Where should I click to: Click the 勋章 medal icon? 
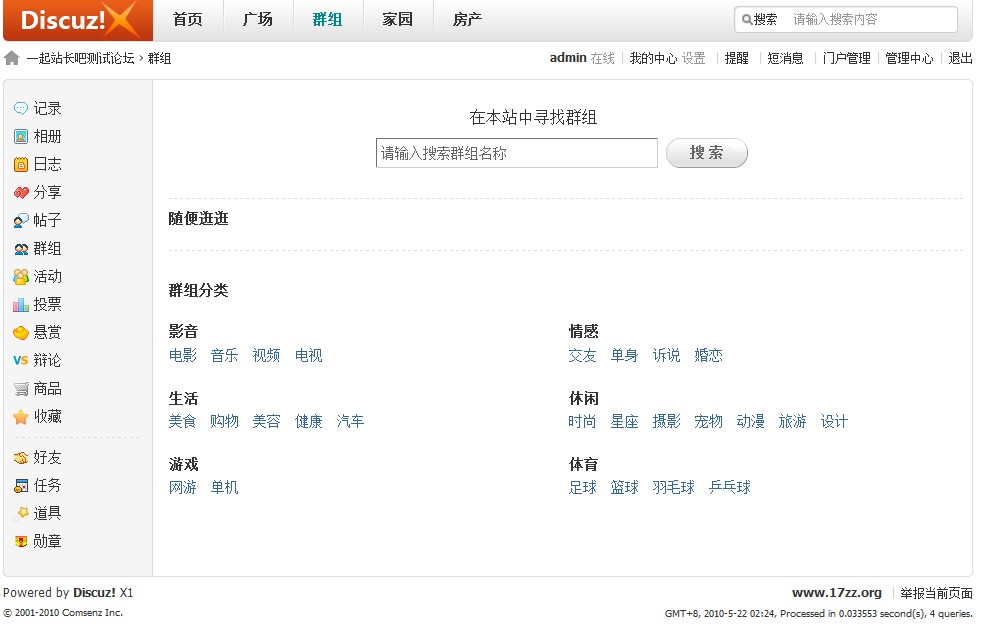(x=21, y=542)
